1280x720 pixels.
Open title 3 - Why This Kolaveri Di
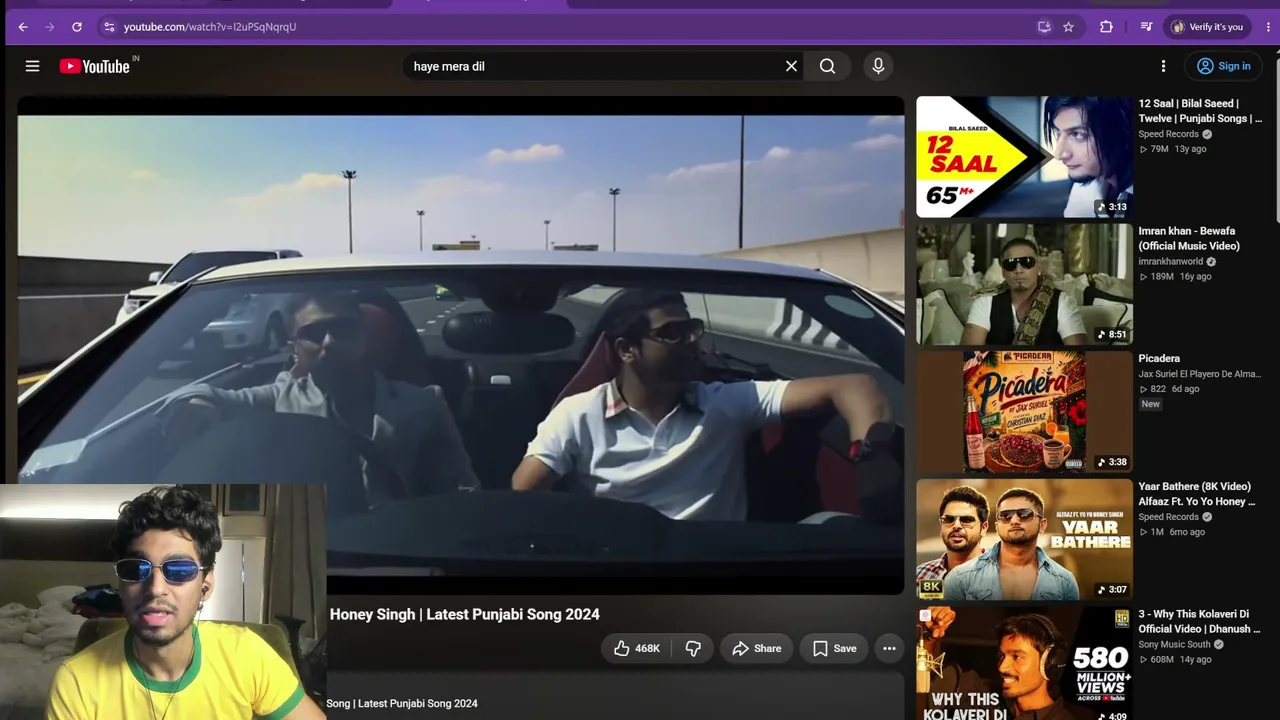pos(1199,621)
